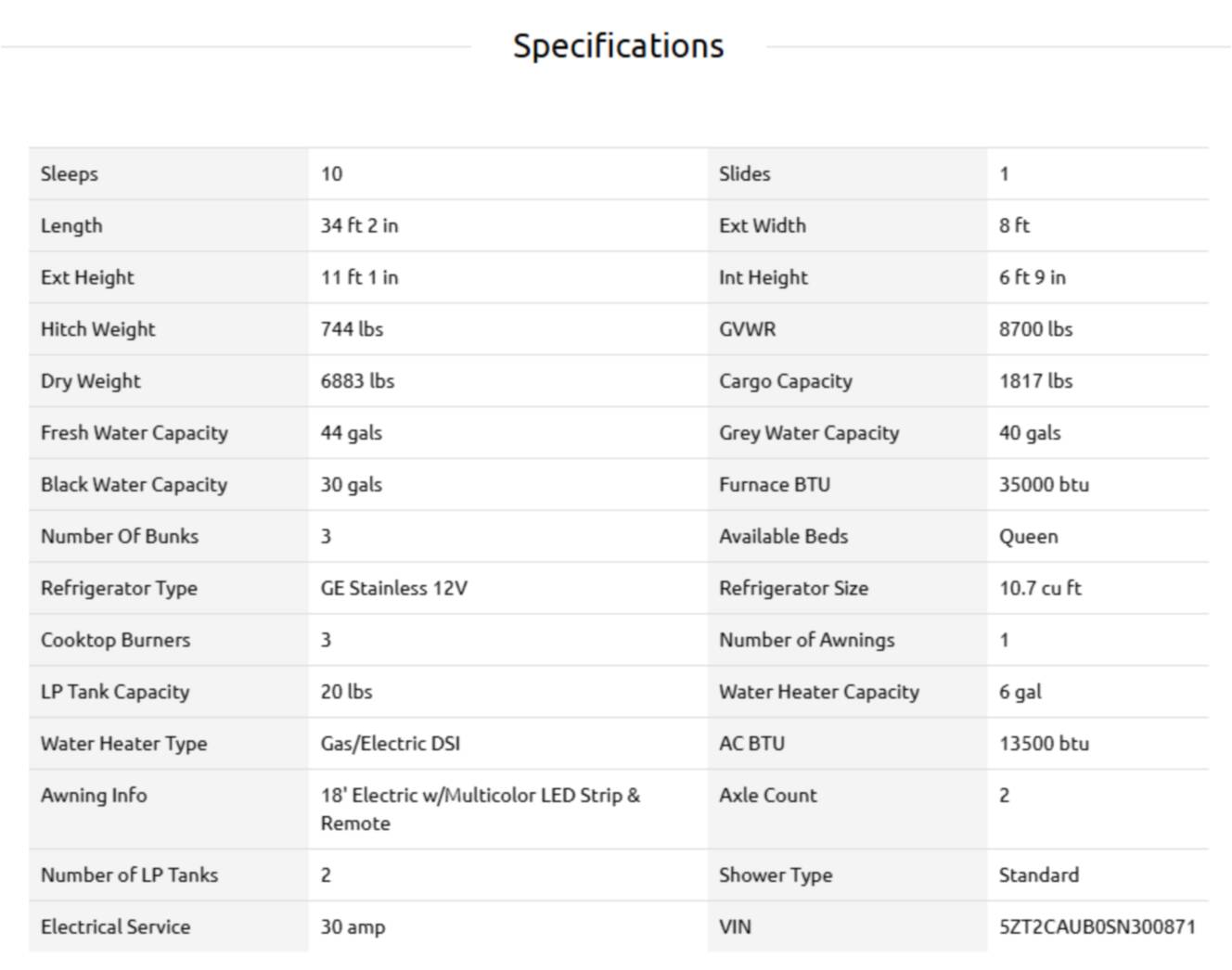Select the VIN value 5ZT2CAUB0SN300871

(1097, 926)
